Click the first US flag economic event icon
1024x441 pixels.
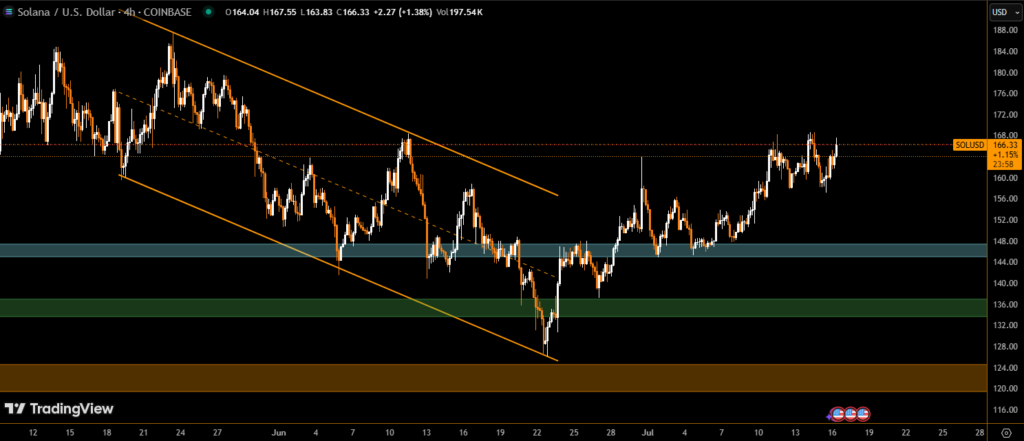[840, 412]
